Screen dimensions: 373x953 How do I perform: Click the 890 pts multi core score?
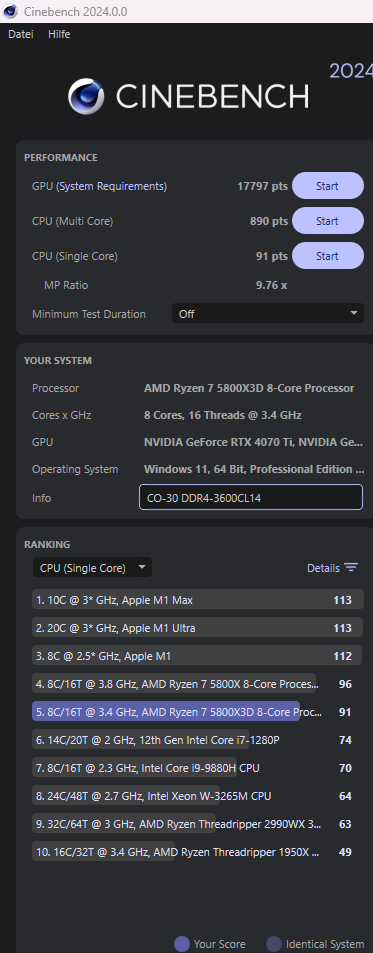(x=269, y=221)
